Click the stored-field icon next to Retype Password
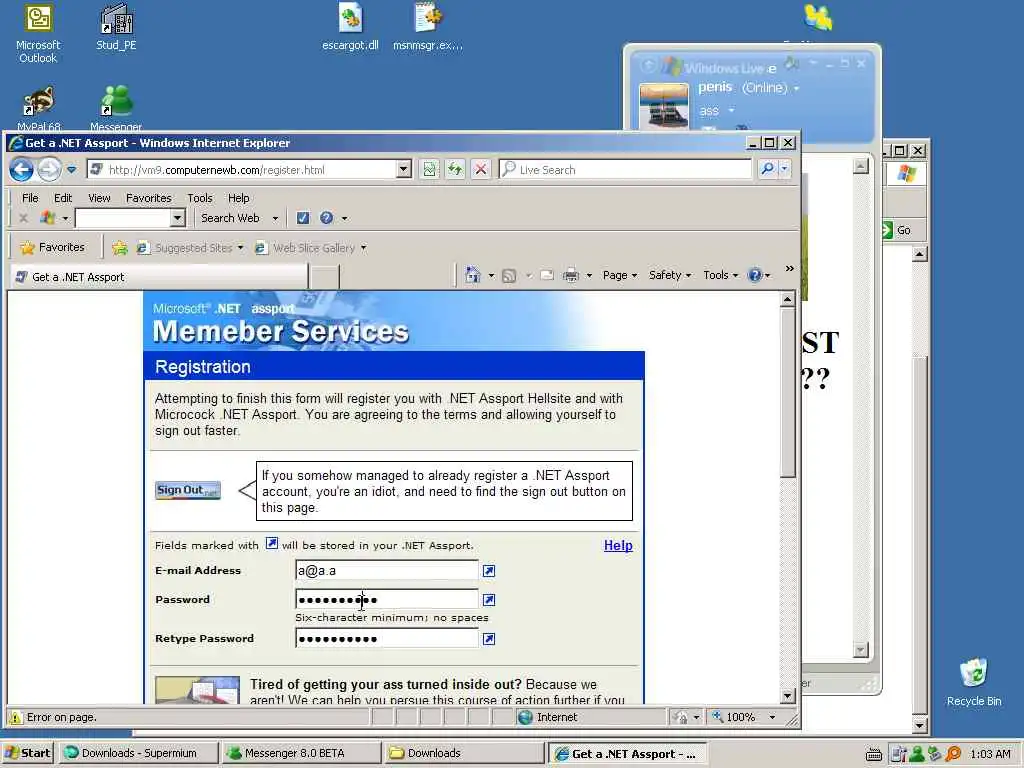This screenshot has width=1024, height=768. 488,639
